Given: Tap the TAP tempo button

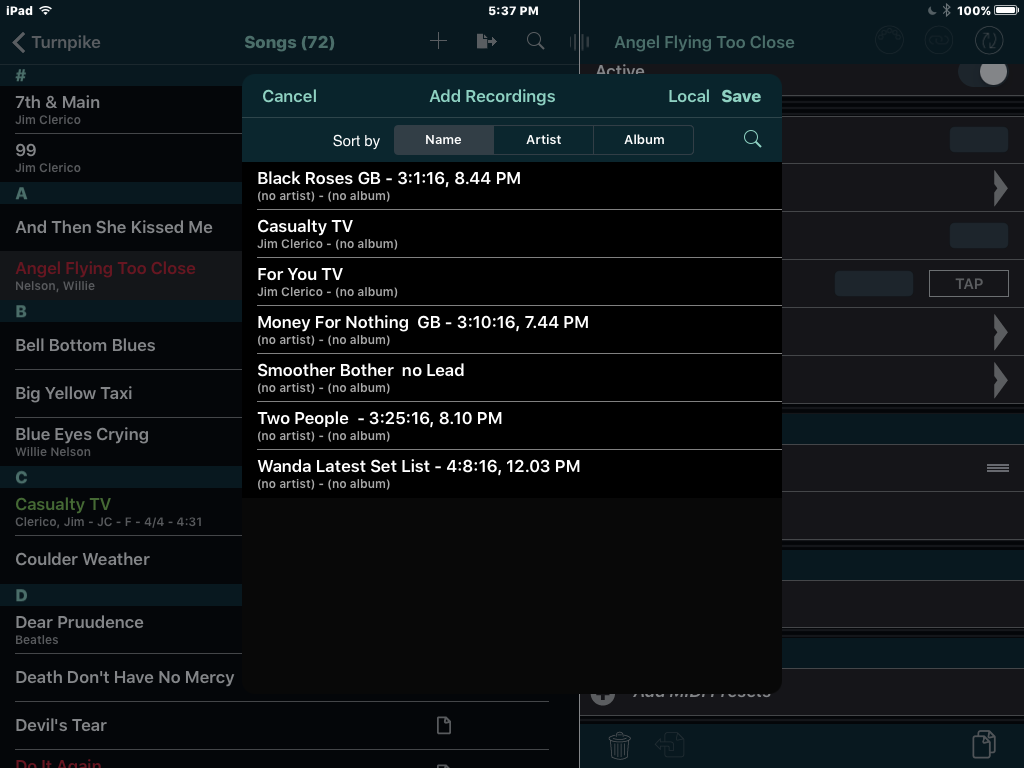Looking at the screenshot, I should click(x=968, y=284).
